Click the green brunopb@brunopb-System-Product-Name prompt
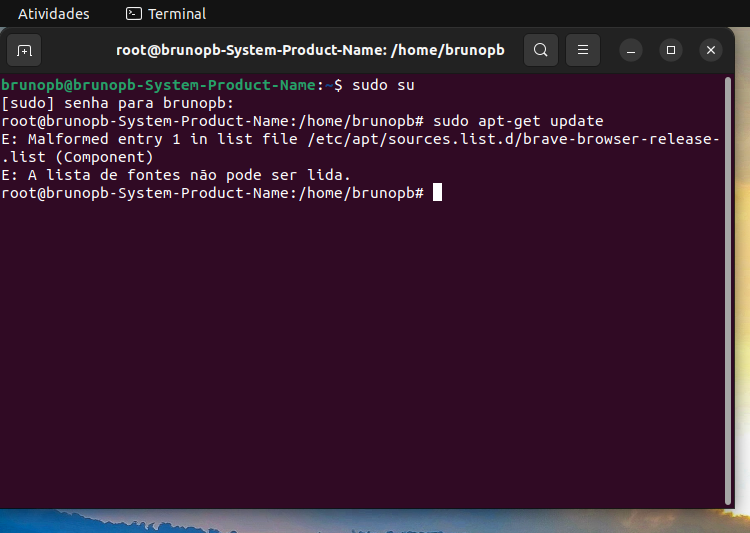Image resolution: width=750 pixels, height=533 pixels. (x=158, y=85)
